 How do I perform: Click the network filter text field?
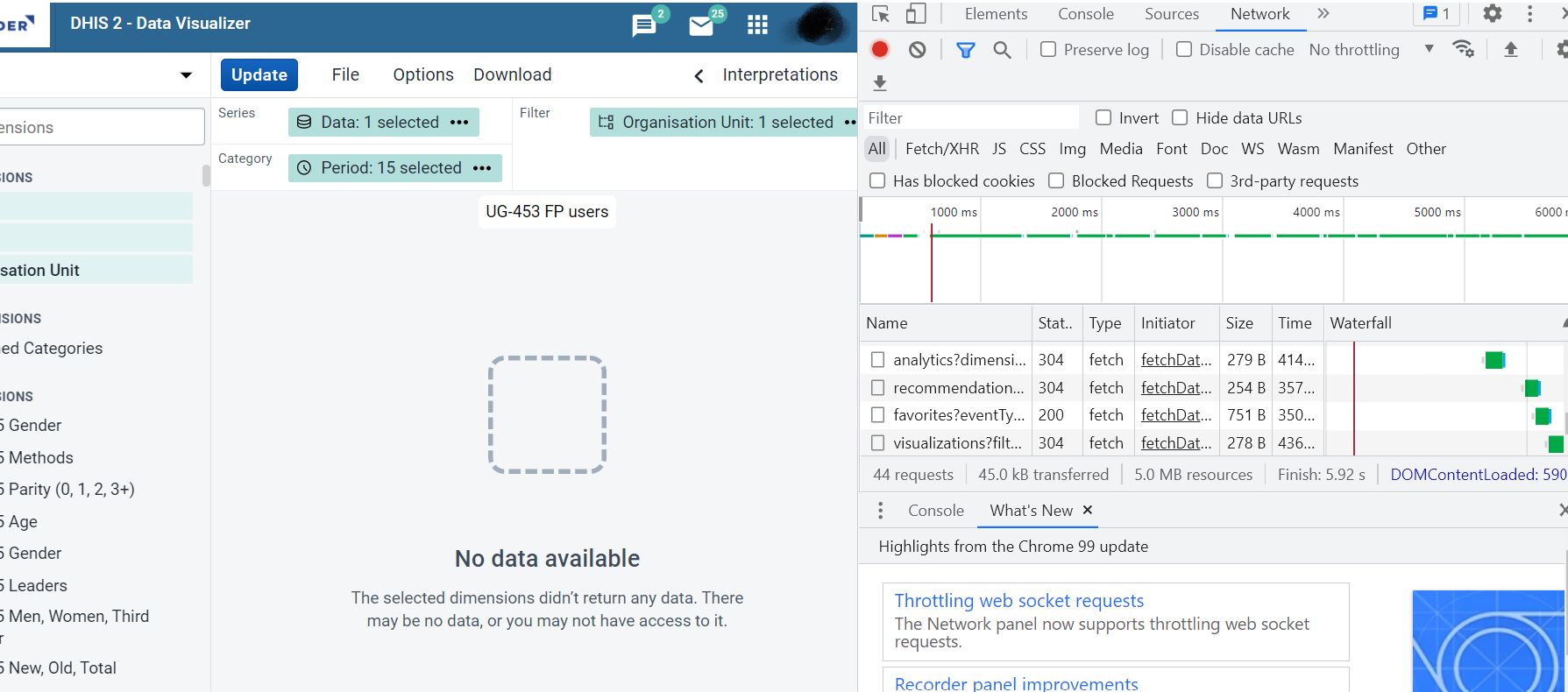pos(971,118)
